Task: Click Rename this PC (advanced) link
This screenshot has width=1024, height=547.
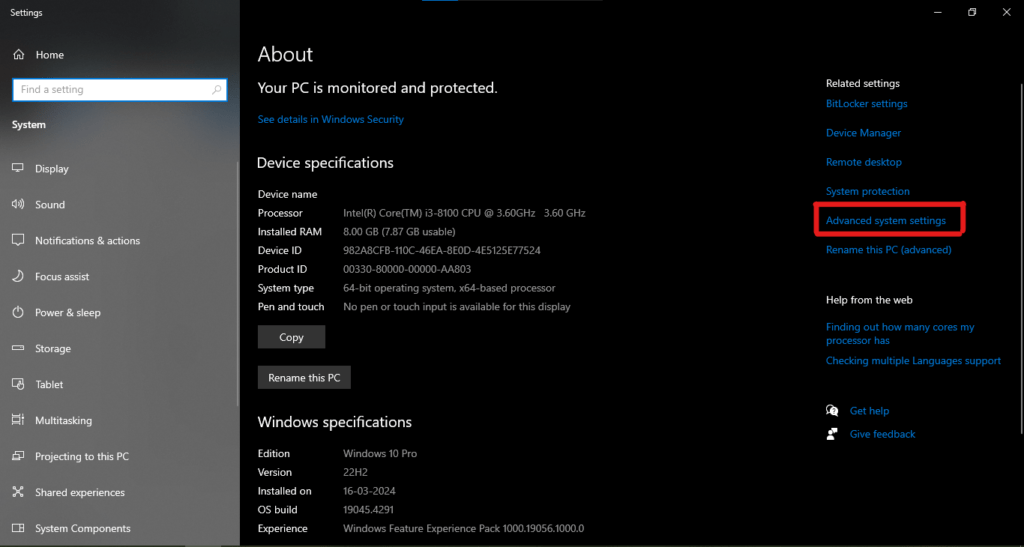Action: click(888, 249)
